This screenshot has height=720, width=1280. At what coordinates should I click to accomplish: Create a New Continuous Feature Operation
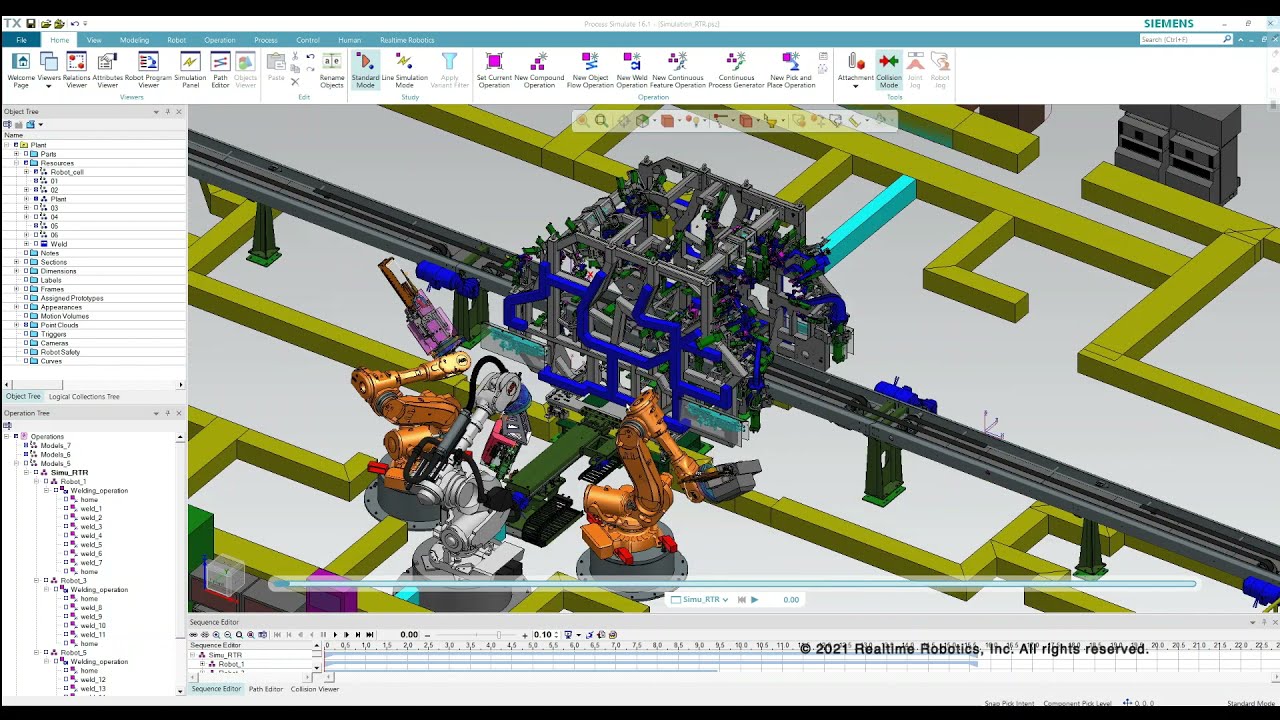click(x=677, y=70)
